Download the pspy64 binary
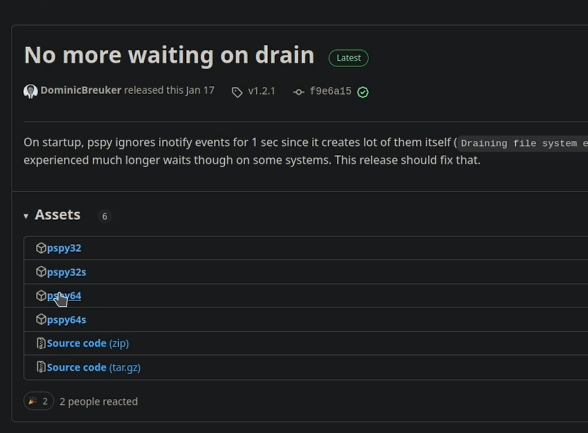Screen dimensions: 588x433 coord(64,296)
